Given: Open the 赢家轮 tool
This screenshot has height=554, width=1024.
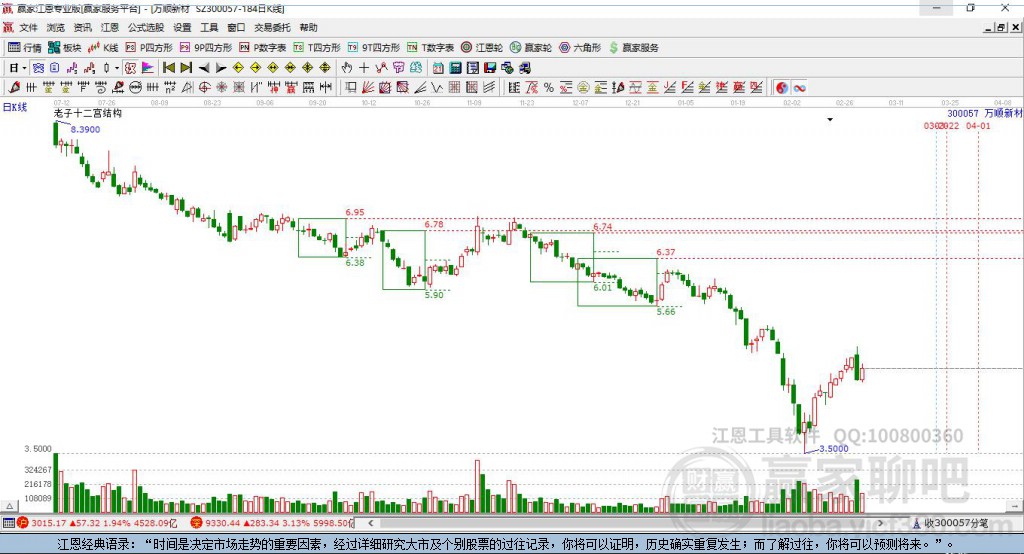Looking at the screenshot, I should point(531,48).
